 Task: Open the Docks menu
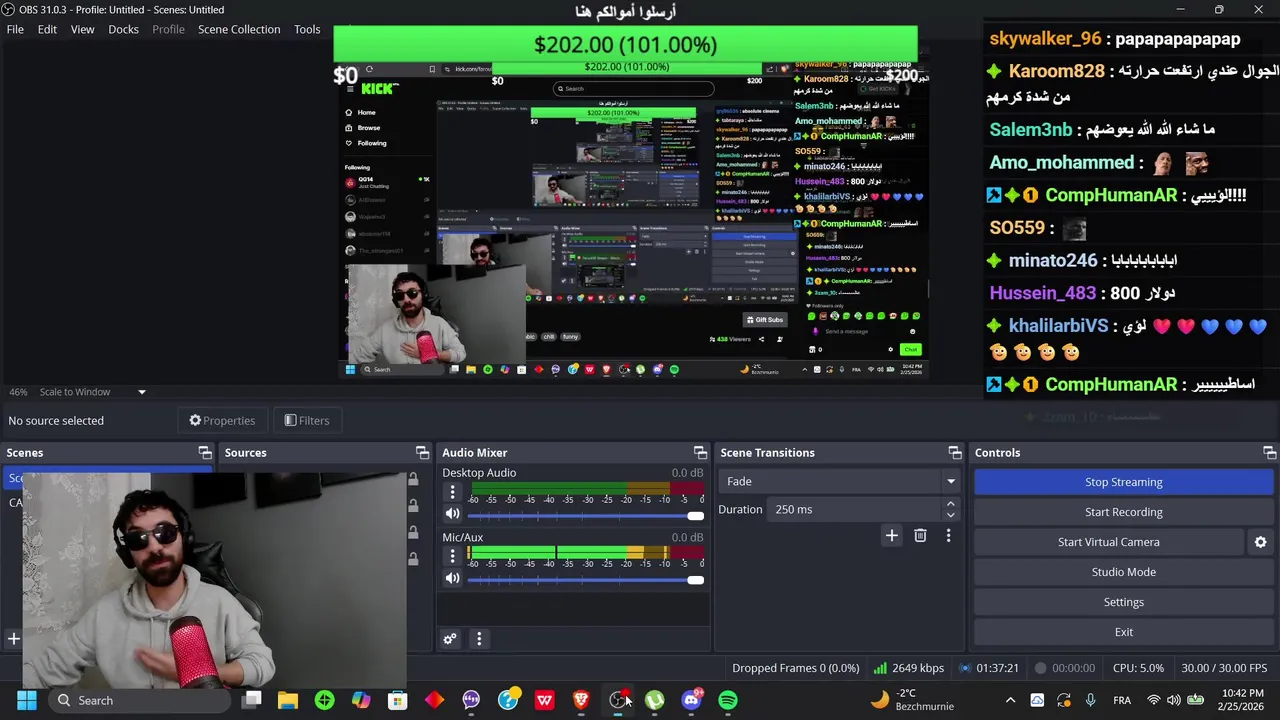[x=123, y=29]
